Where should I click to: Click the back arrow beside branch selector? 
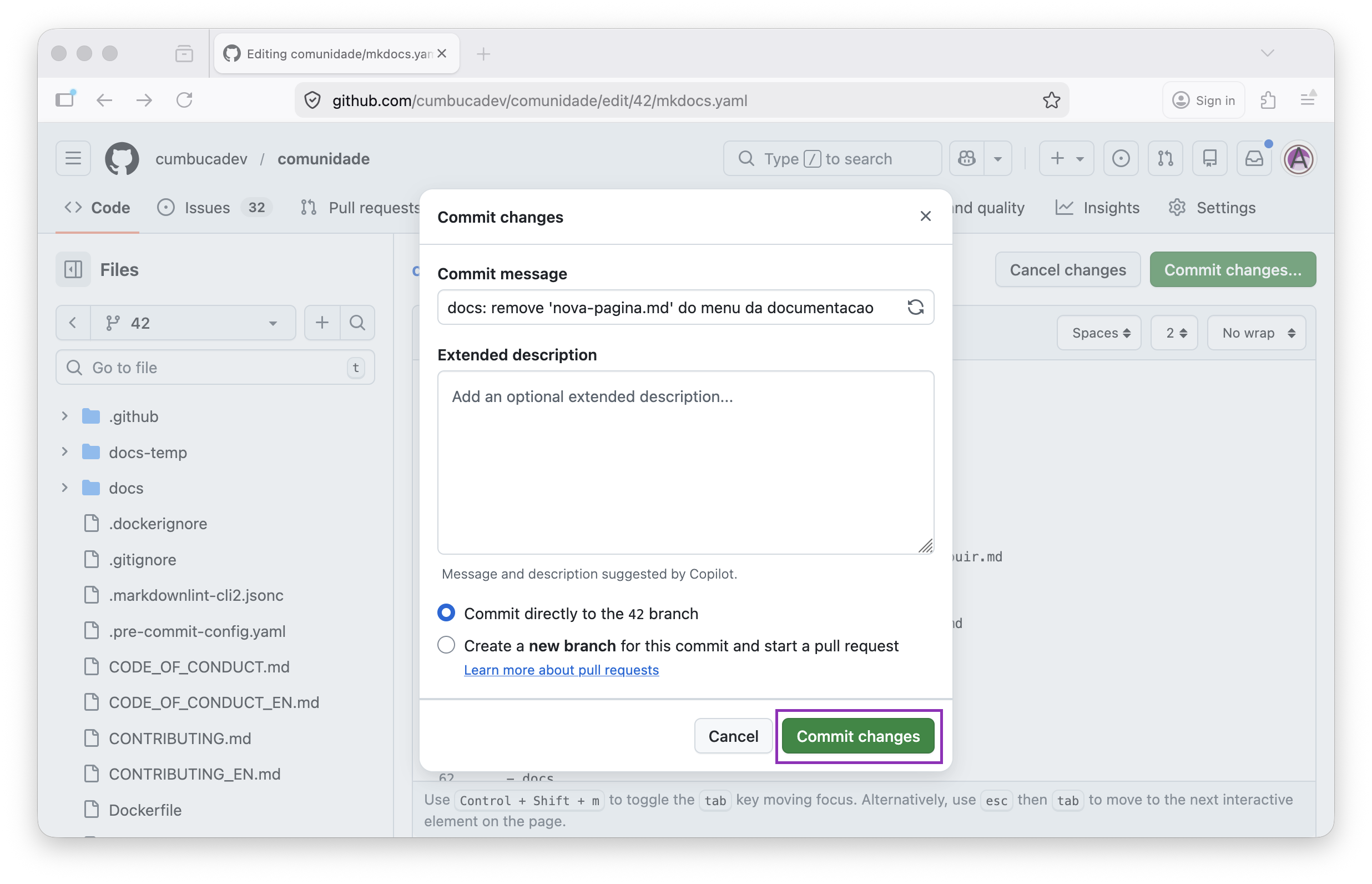(73, 323)
